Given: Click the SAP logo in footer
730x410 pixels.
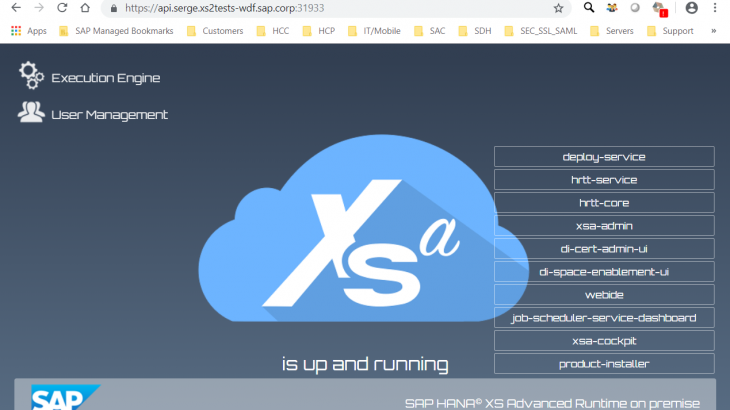Looking at the screenshot, I should pyautogui.click(x=65, y=397).
